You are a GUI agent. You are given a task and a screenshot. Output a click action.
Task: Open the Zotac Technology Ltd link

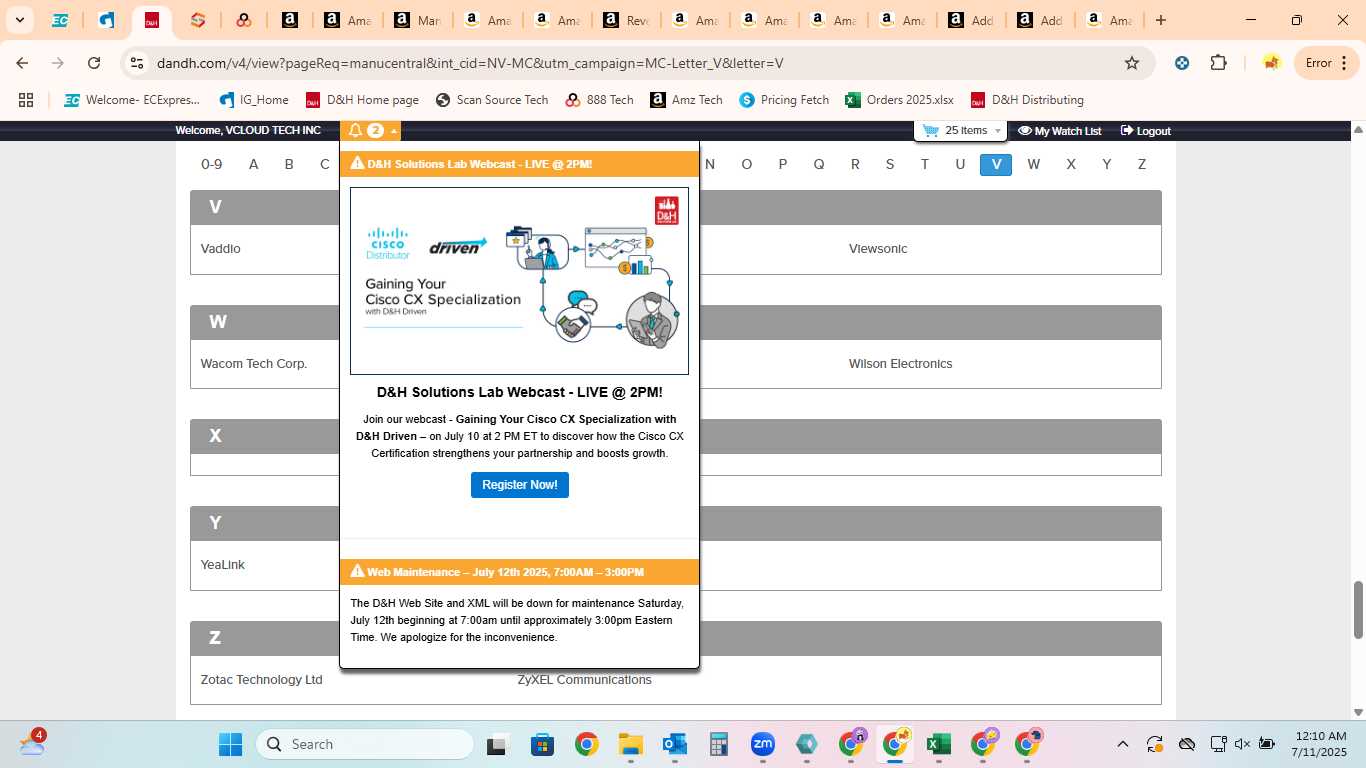261,680
